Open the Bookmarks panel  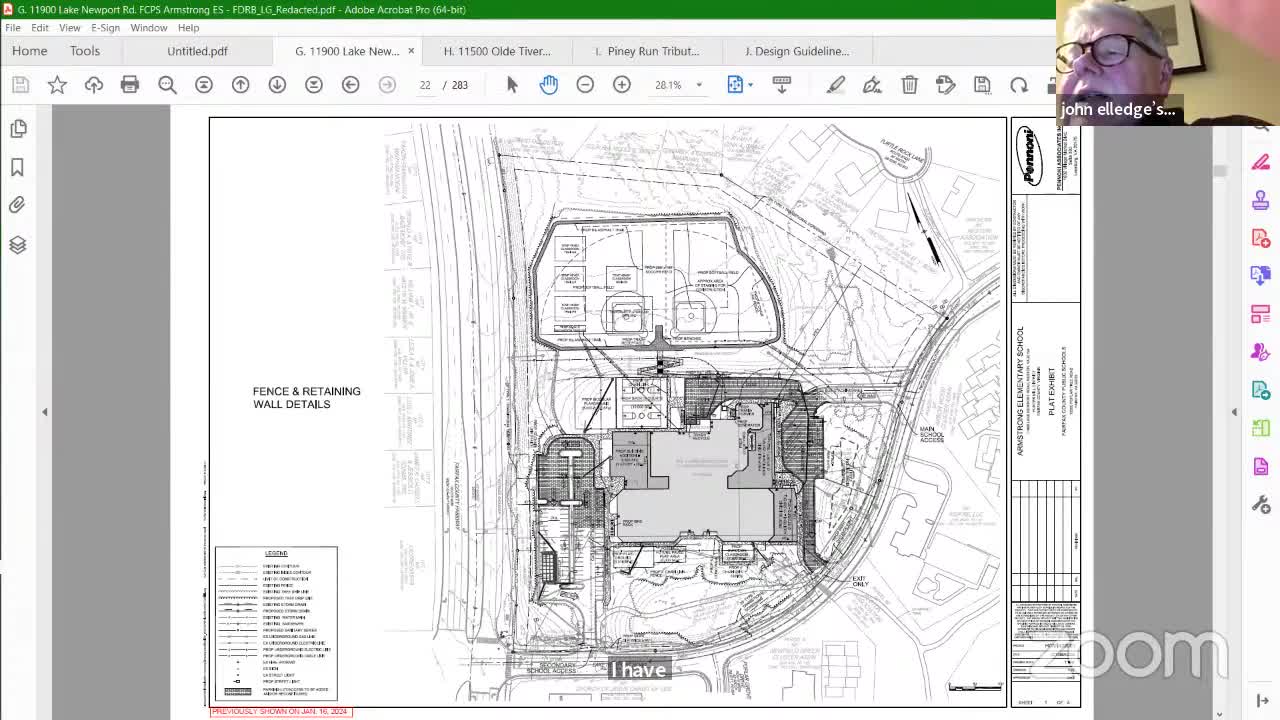(17, 167)
